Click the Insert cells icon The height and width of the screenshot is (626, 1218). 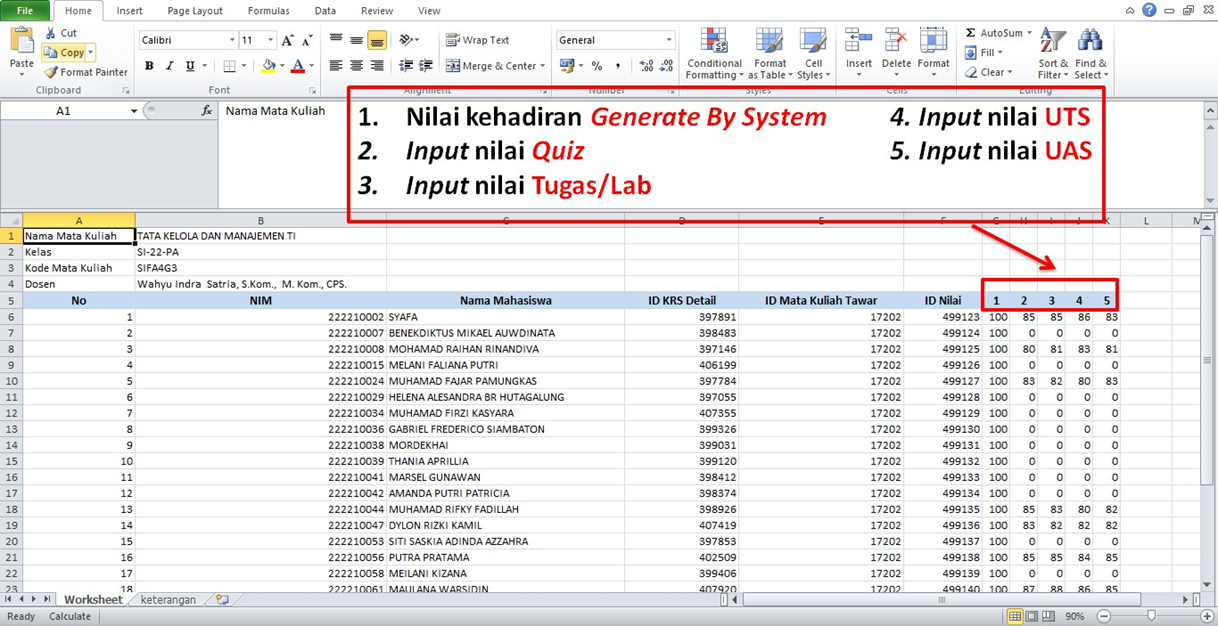[x=859, y=42]
